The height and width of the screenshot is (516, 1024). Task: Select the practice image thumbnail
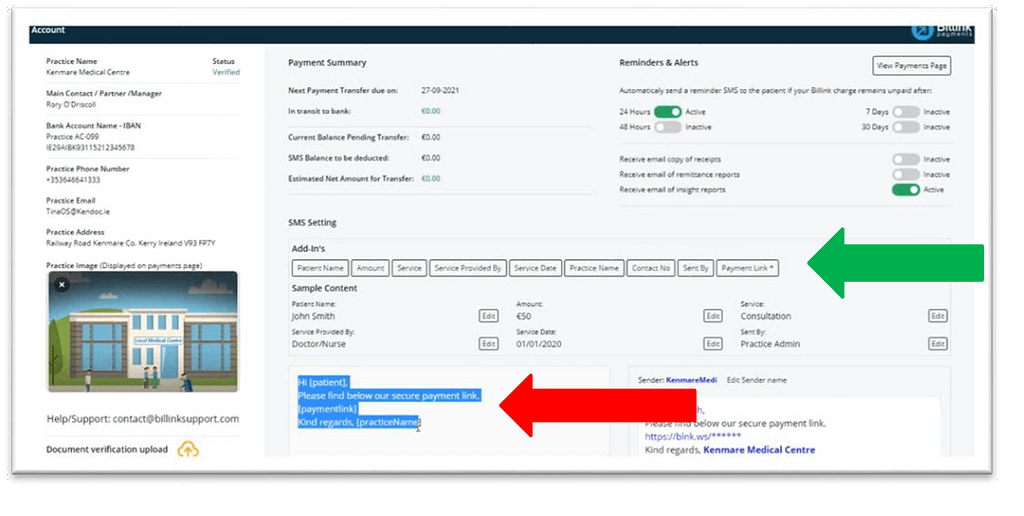tap(142, 332)
